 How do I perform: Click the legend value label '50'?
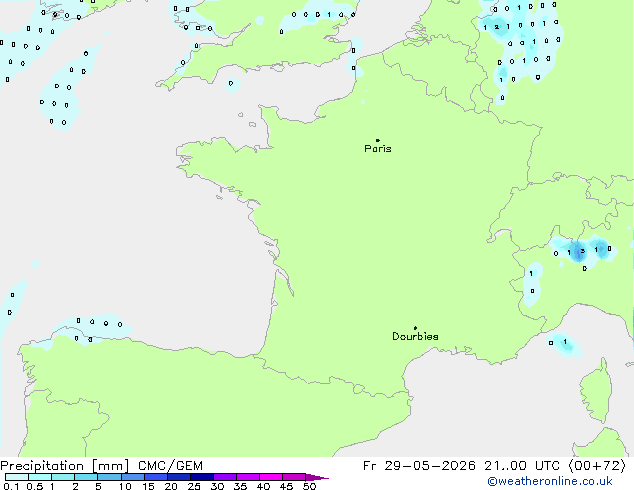[x=309, y=486]
